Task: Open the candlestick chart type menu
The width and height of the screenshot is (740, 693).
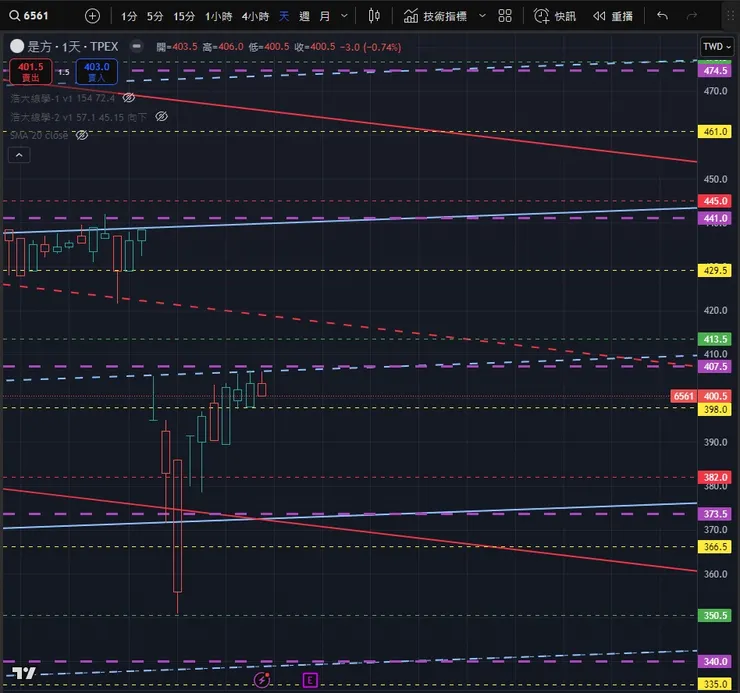Action: coord(374,16)
